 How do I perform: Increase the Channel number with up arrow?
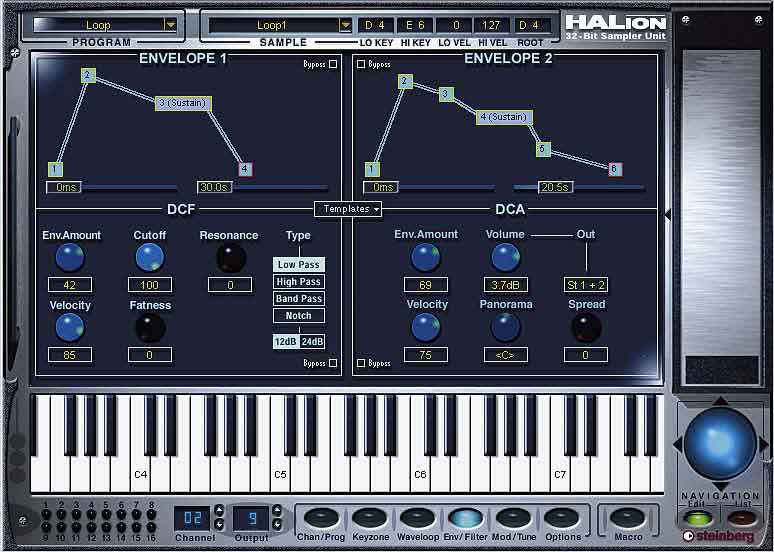tap(219, 511)
